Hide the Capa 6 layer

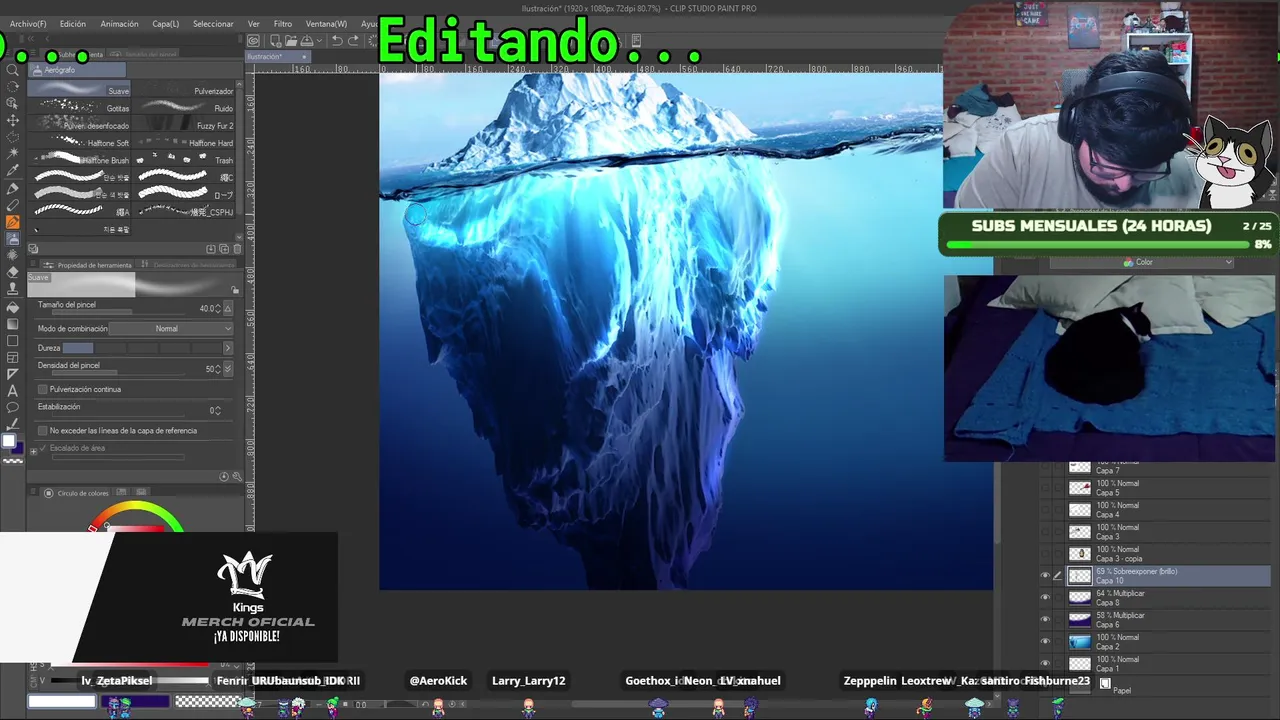tap(1045, 619)
